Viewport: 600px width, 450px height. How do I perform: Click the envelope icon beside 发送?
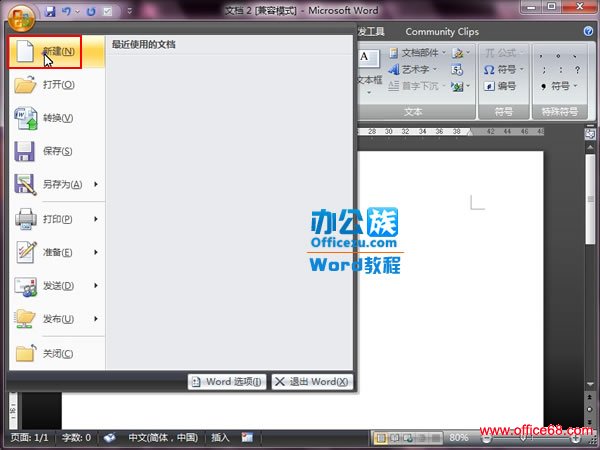(26, 286)
